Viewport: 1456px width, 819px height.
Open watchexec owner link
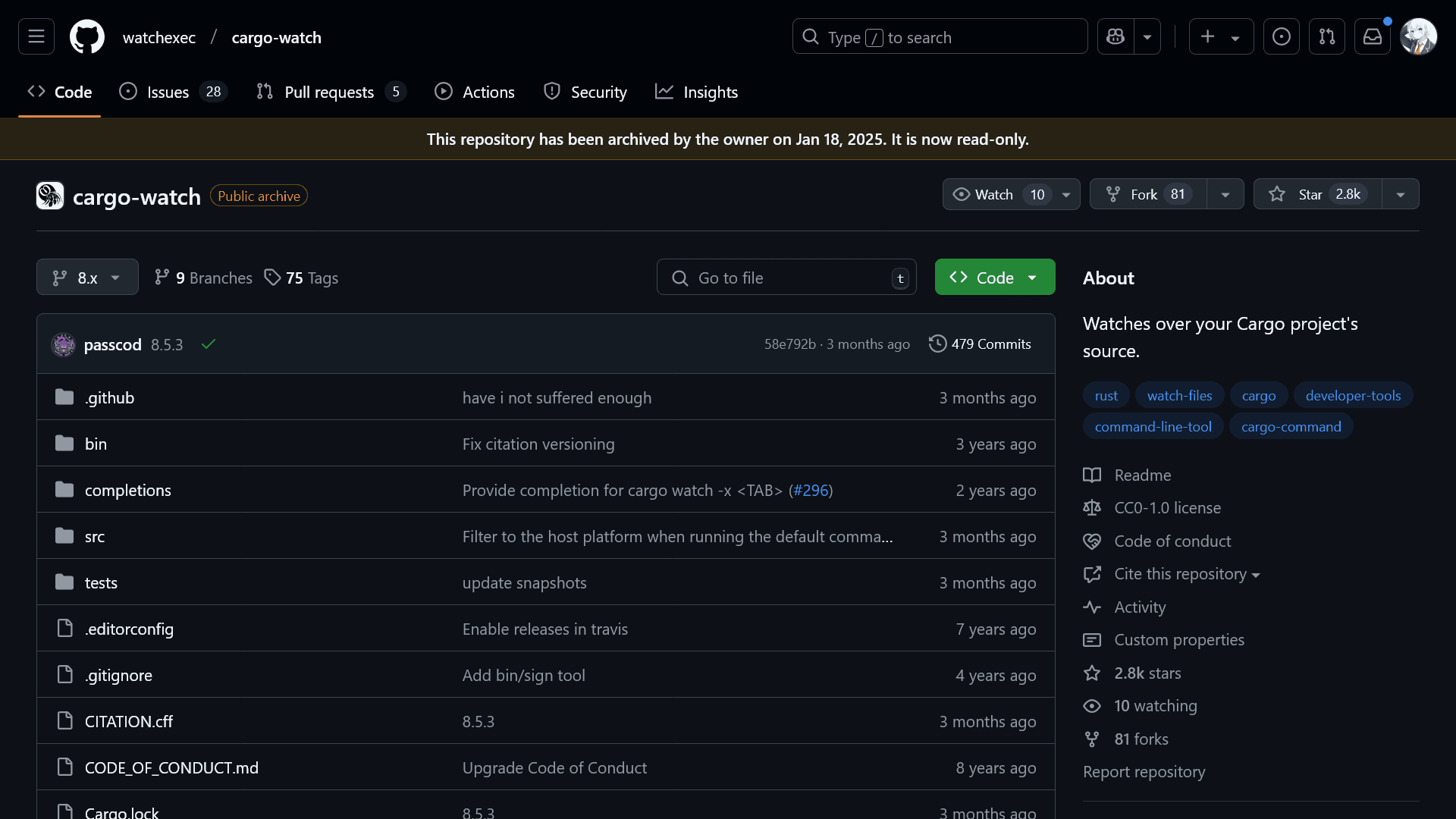coord(159,37)
